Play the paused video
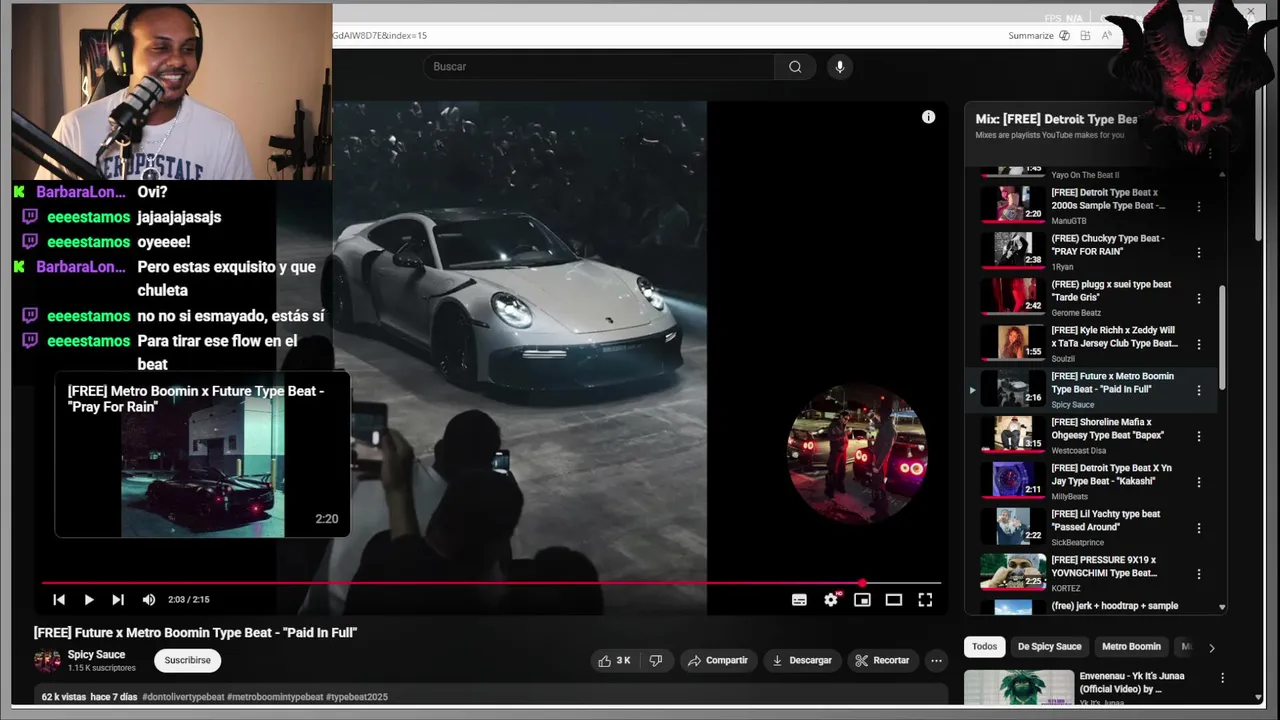 [x=88, y=599]
